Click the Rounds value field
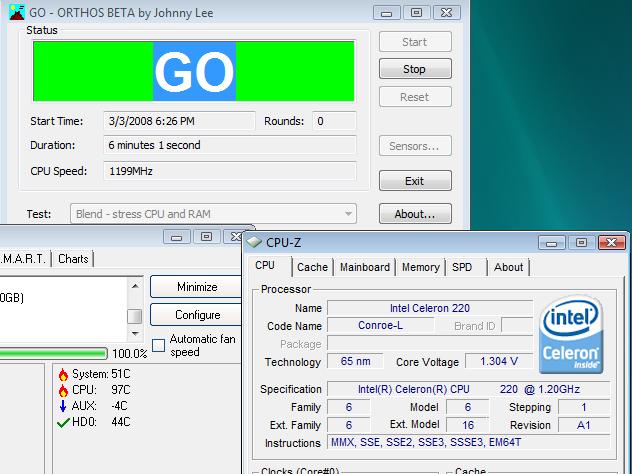Viewport: 632px width, 474px height. coord(334,121)
